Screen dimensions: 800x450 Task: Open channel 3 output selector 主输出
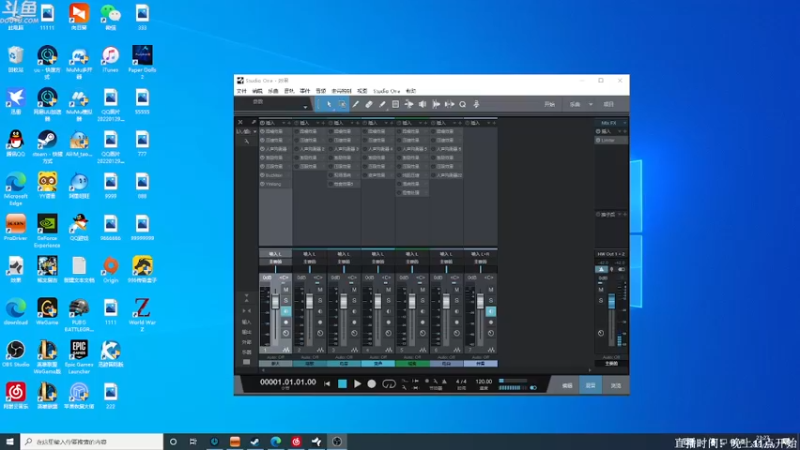coord(343,262)
